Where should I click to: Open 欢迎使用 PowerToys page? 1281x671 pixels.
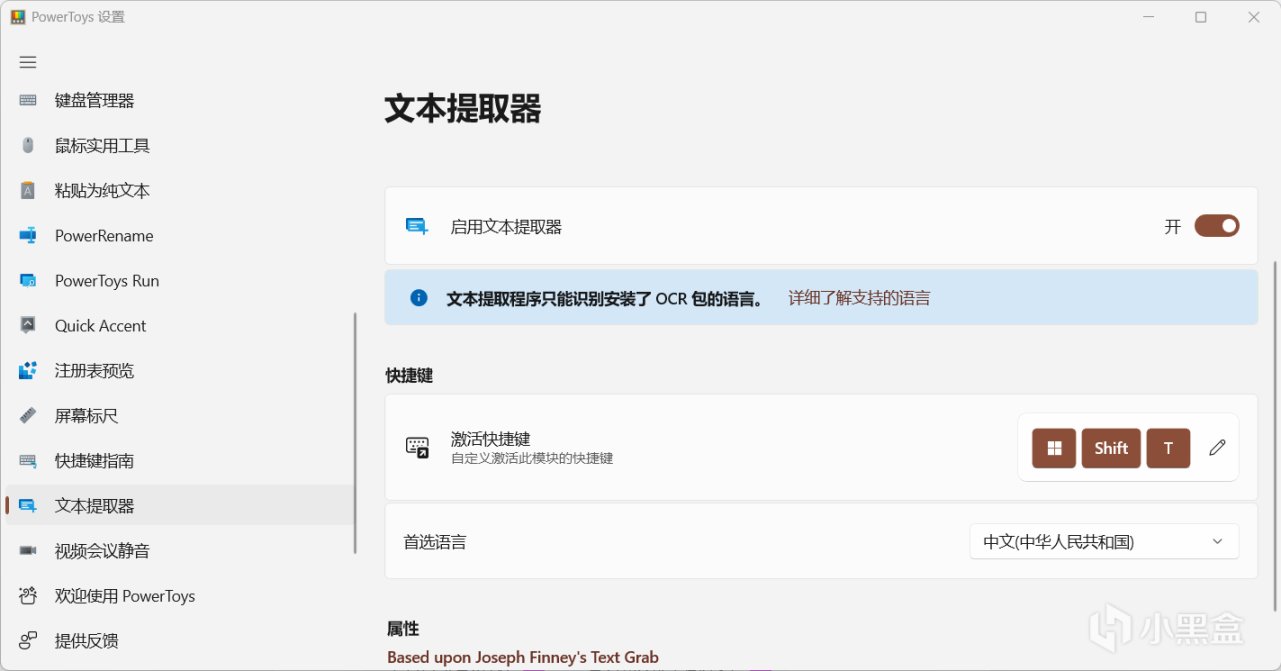point(180,596)
